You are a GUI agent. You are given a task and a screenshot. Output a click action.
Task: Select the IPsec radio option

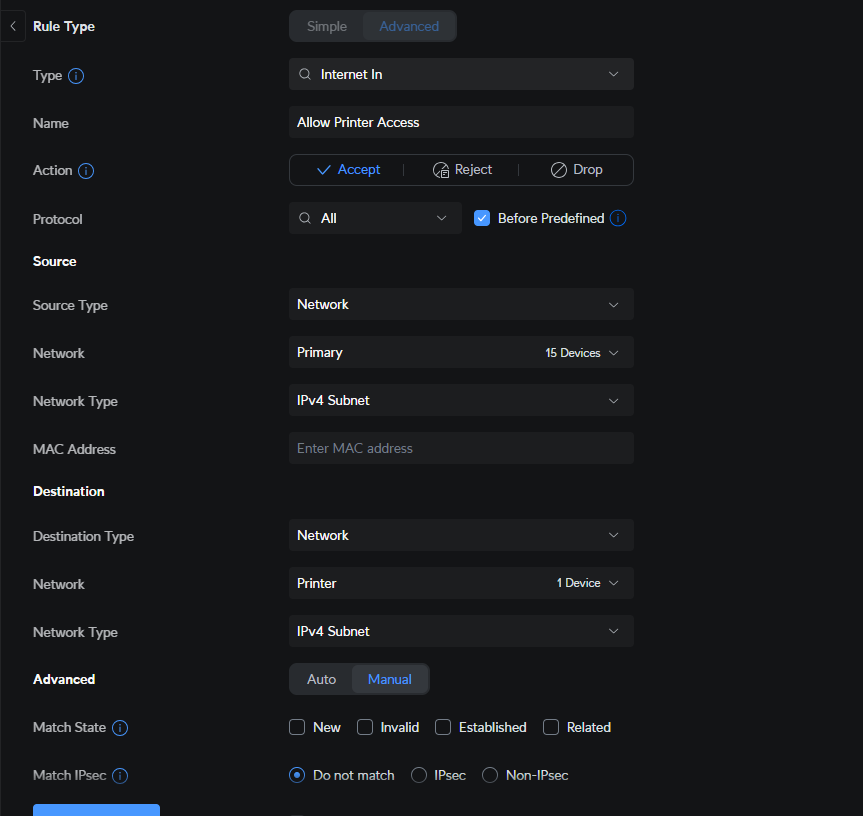(419, 775)
